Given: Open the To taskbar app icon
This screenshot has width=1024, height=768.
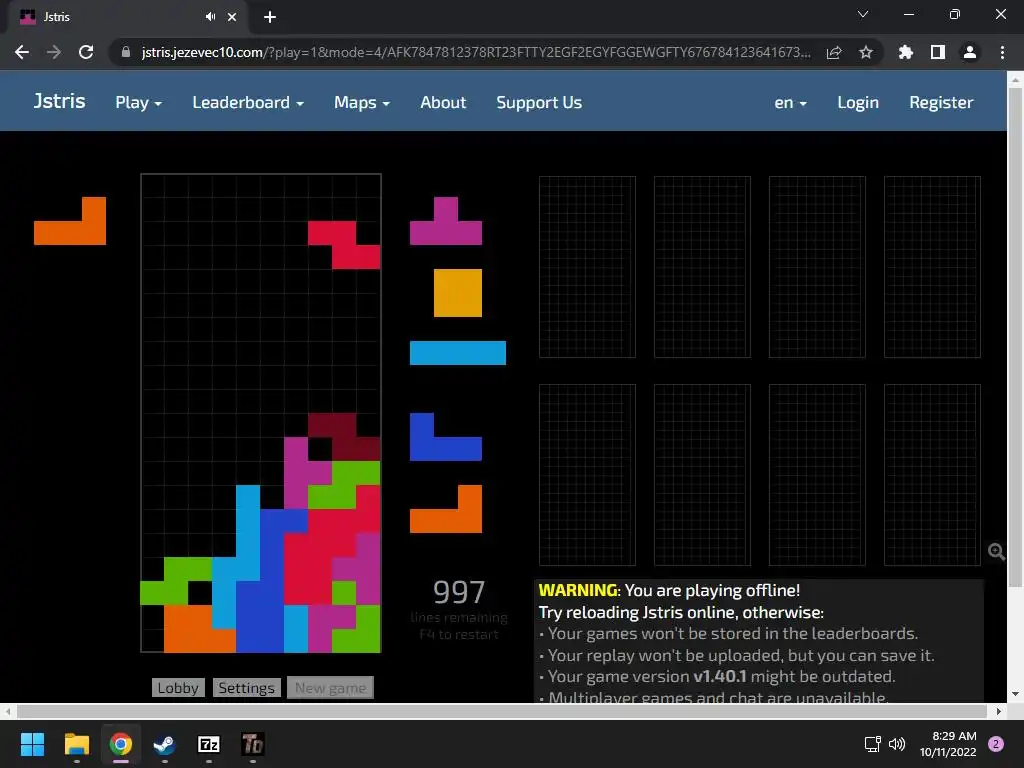Looking at the screenshot, I should click(x=253, y=744).
